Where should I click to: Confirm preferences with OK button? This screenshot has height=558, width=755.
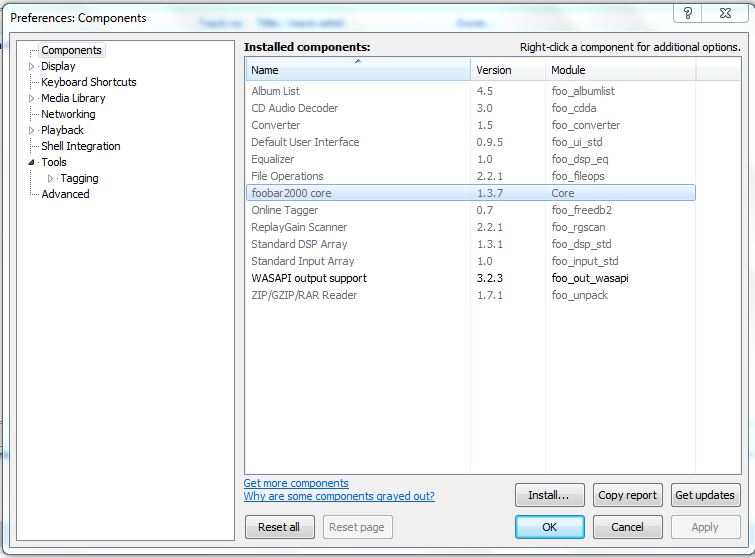549,527
